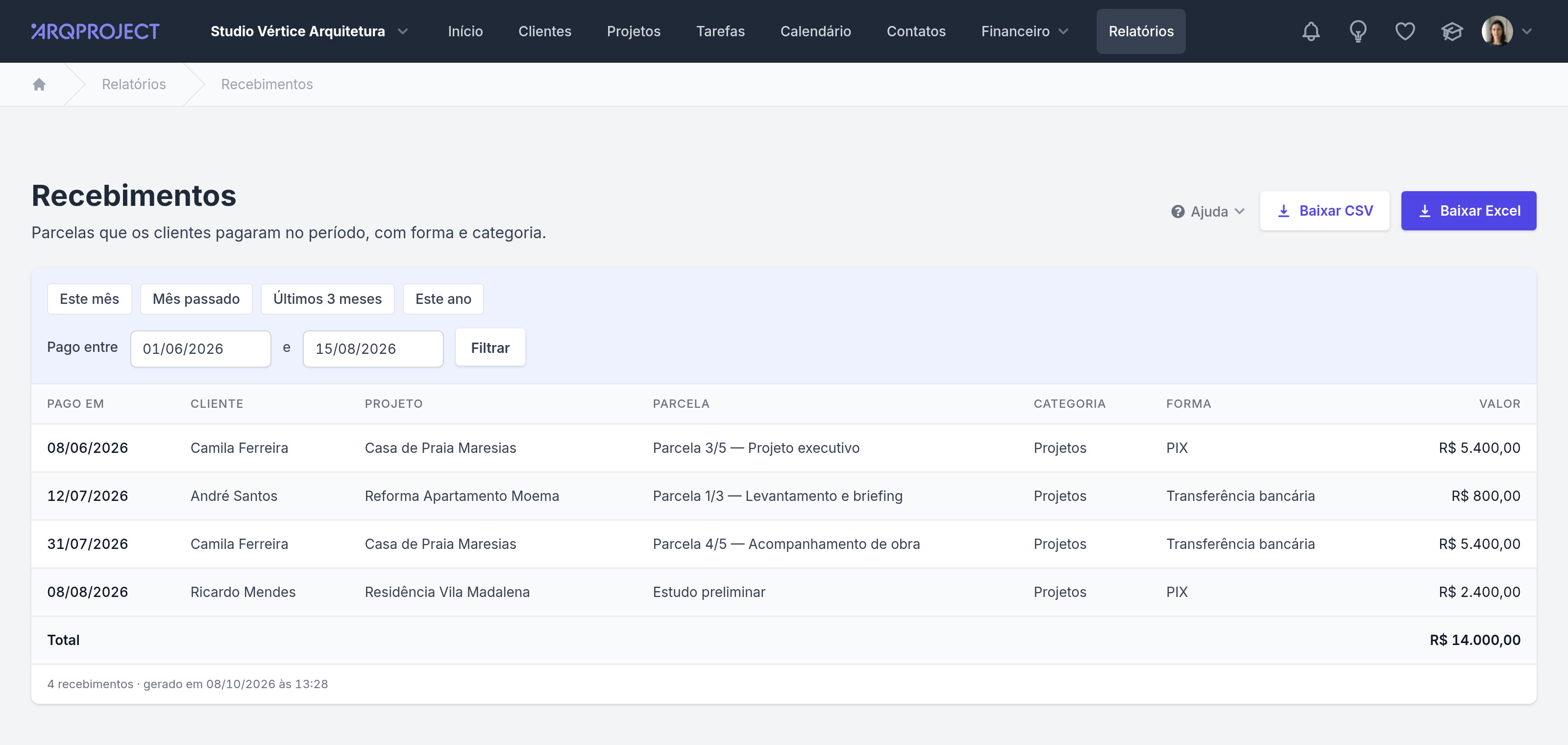Click the total R$ 14.000,00
This screenshot has height=745, width=1568.
(1475, 640)
